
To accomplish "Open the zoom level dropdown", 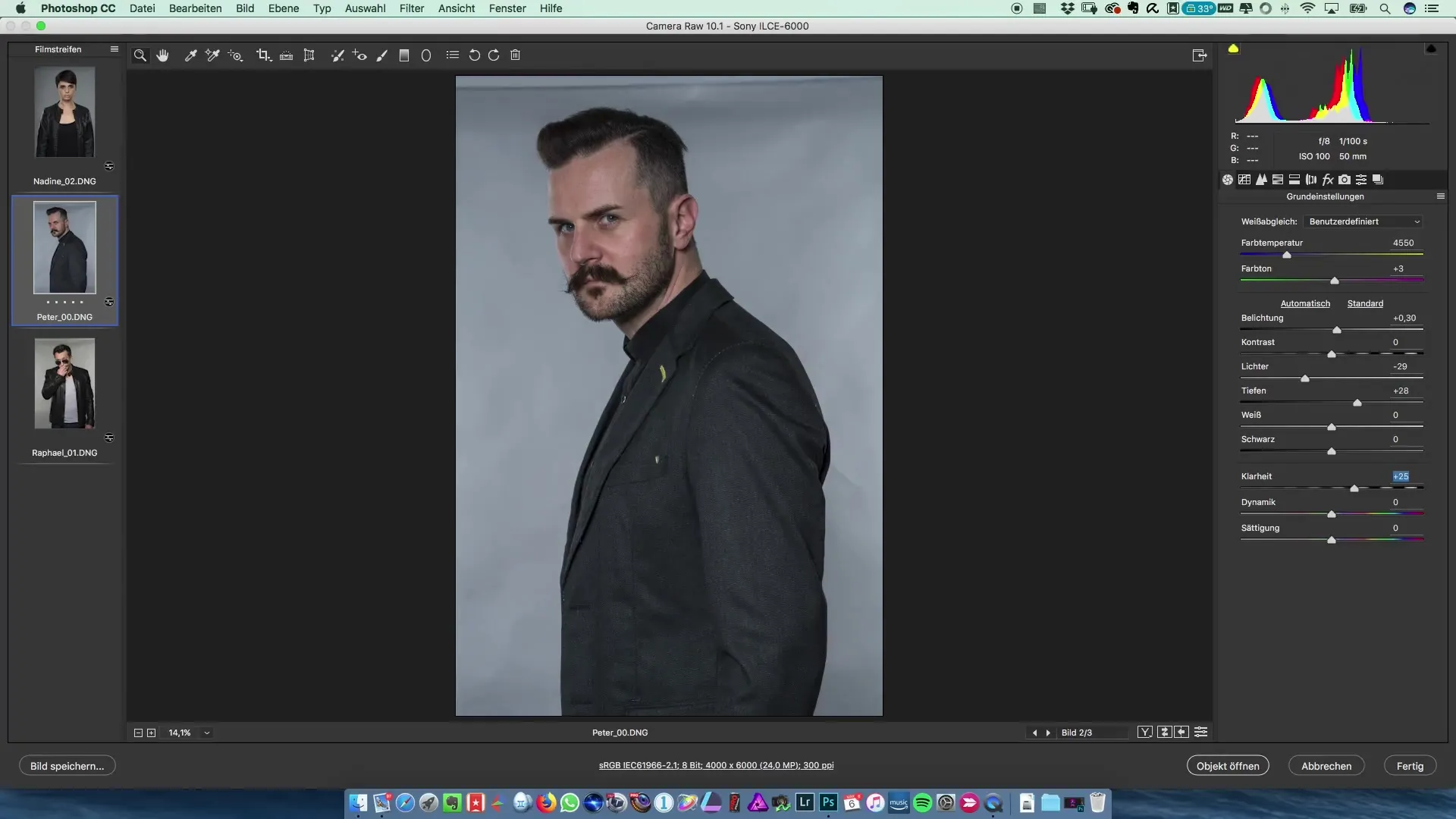I will (206, 733).
